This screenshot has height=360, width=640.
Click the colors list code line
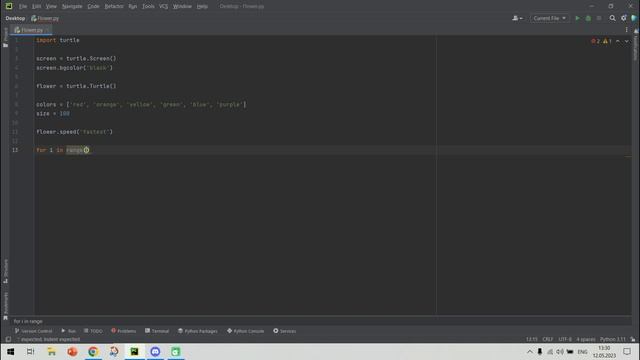[x=141, y=104]
